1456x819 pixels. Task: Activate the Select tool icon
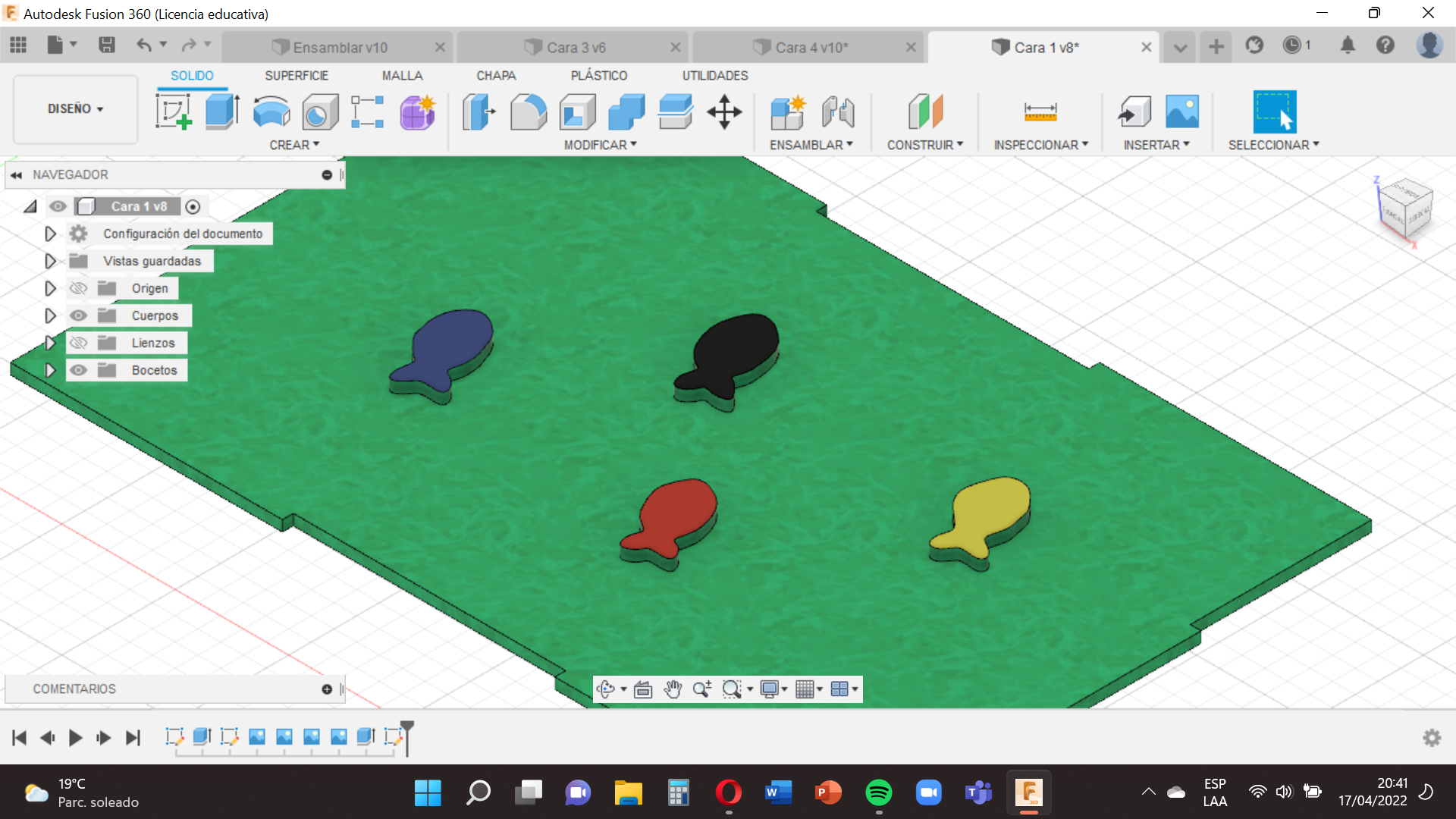click(1275, 111)
